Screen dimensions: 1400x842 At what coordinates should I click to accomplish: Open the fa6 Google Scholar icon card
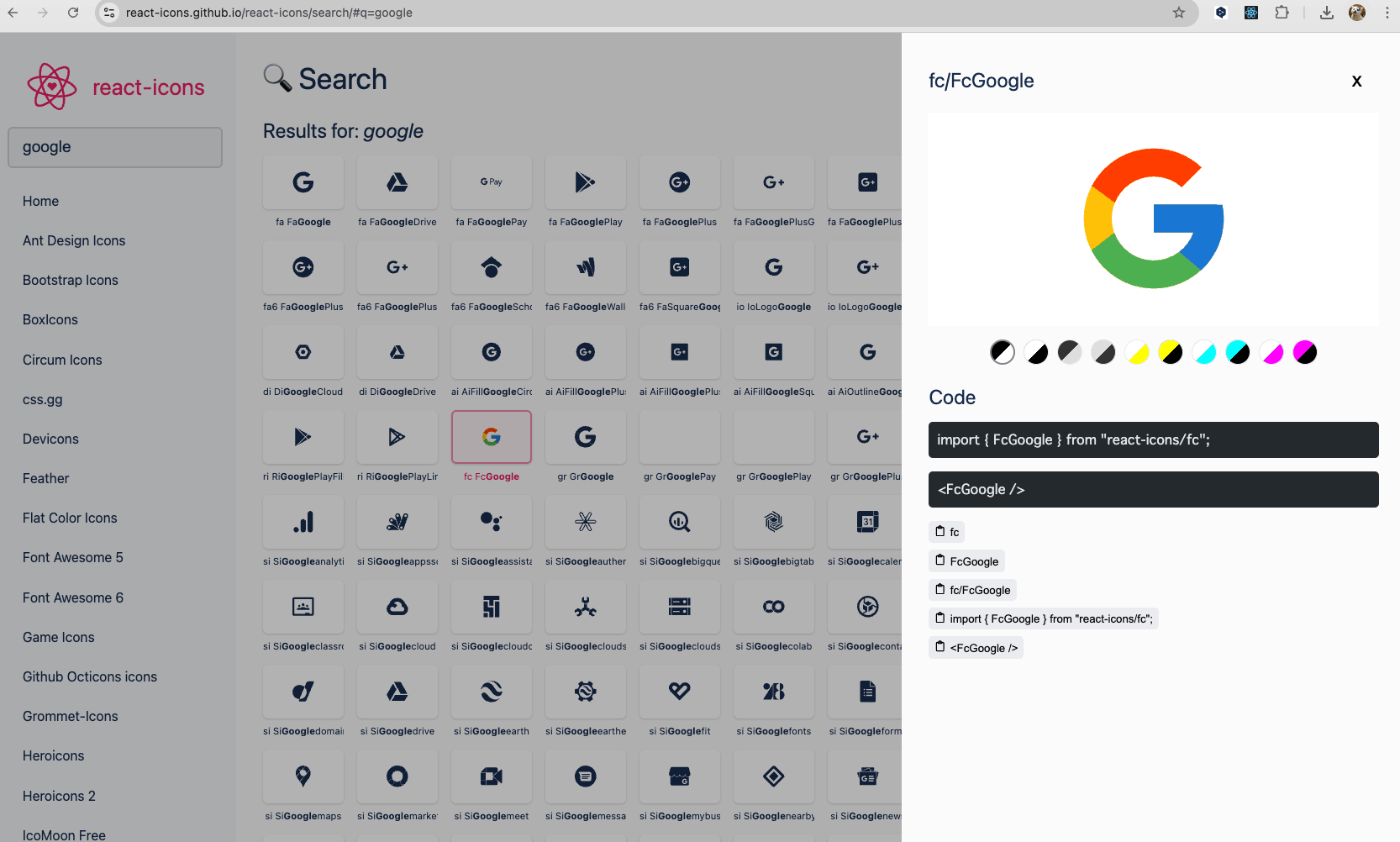pos(491,268)
